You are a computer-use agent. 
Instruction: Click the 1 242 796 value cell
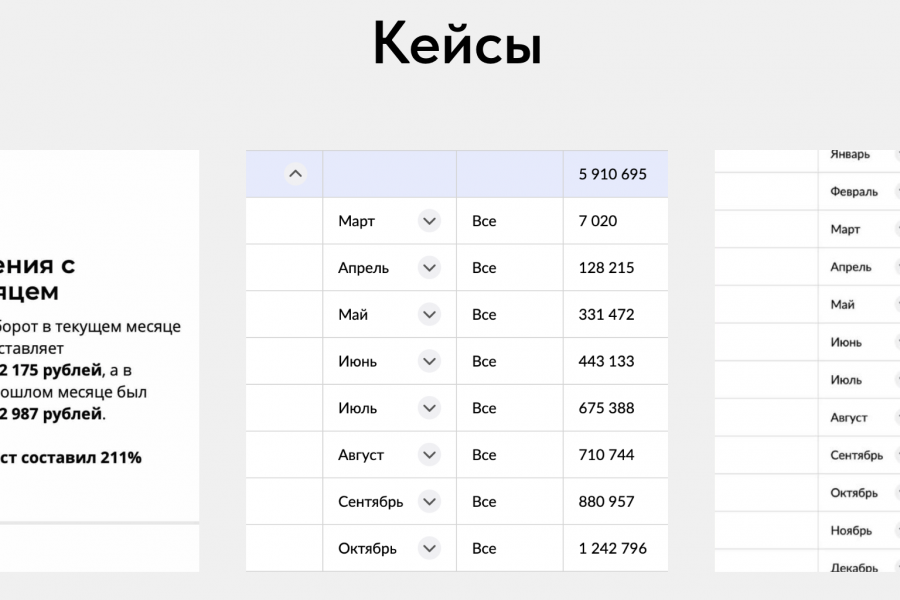(612, 548)
